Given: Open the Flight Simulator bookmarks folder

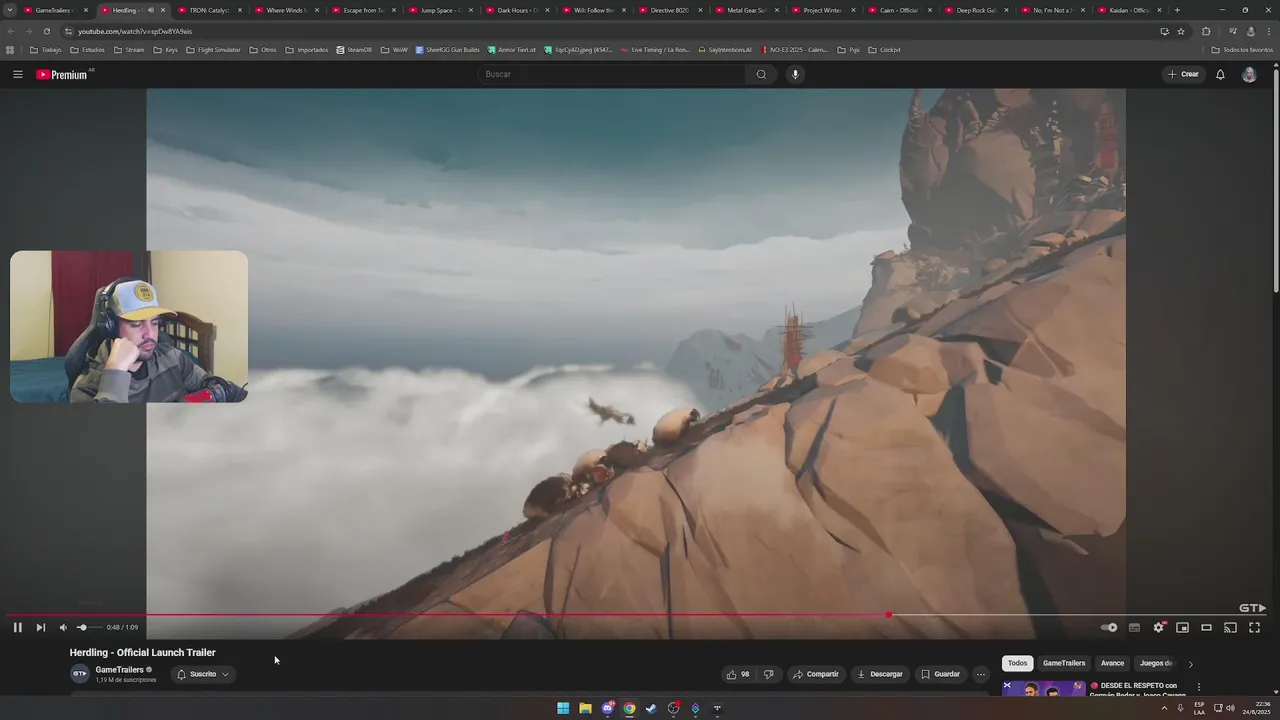Looking at the screenshot, I should point(213,50).
